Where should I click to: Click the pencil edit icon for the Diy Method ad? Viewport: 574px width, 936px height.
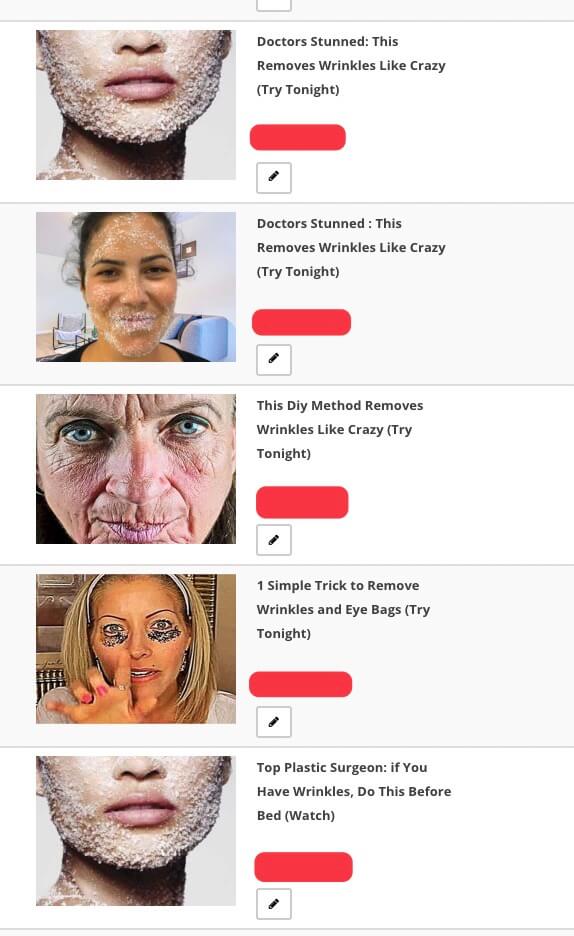pos(274,540)
